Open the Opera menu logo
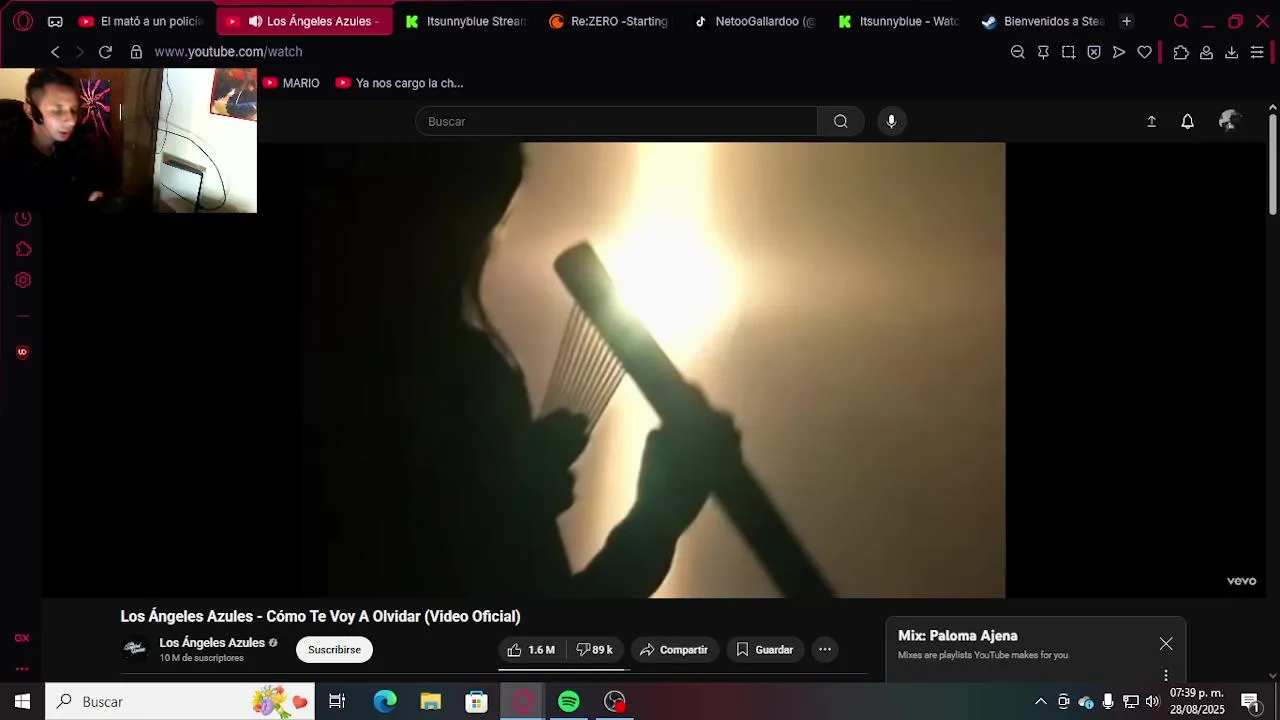1280x720 pixels. pos(22,21)
